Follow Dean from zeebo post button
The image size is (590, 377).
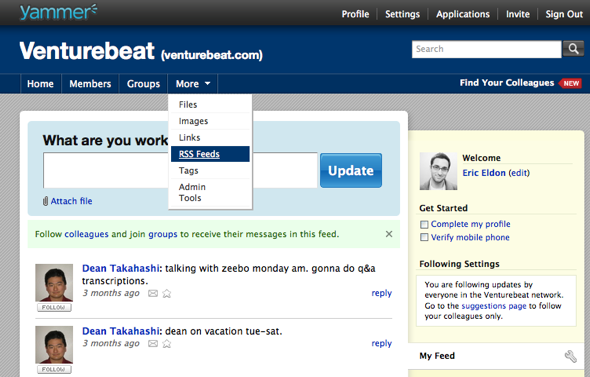54,307
